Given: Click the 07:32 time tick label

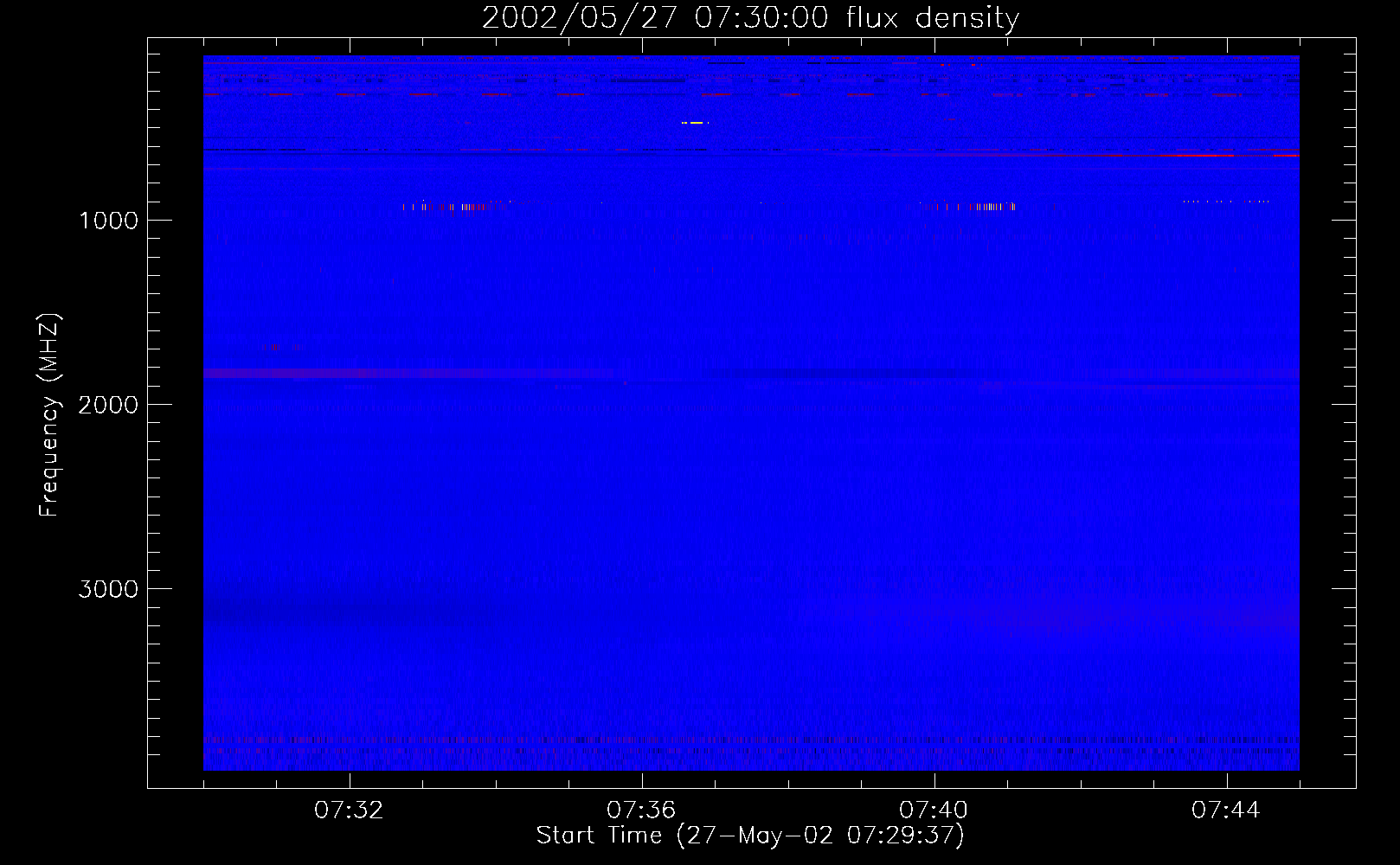Looking at the screenshot, I should 349,811.
